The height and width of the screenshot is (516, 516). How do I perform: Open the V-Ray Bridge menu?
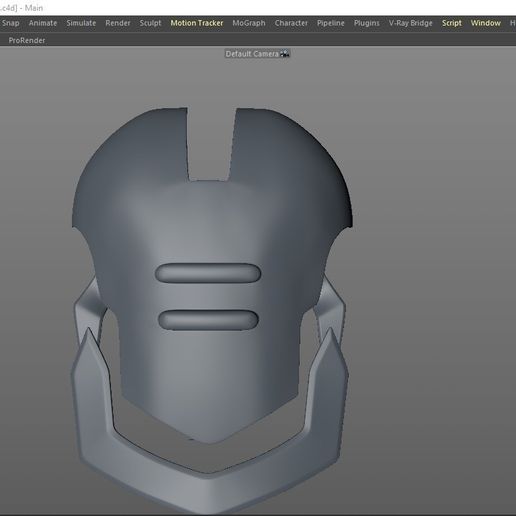(x=410, y=23)
